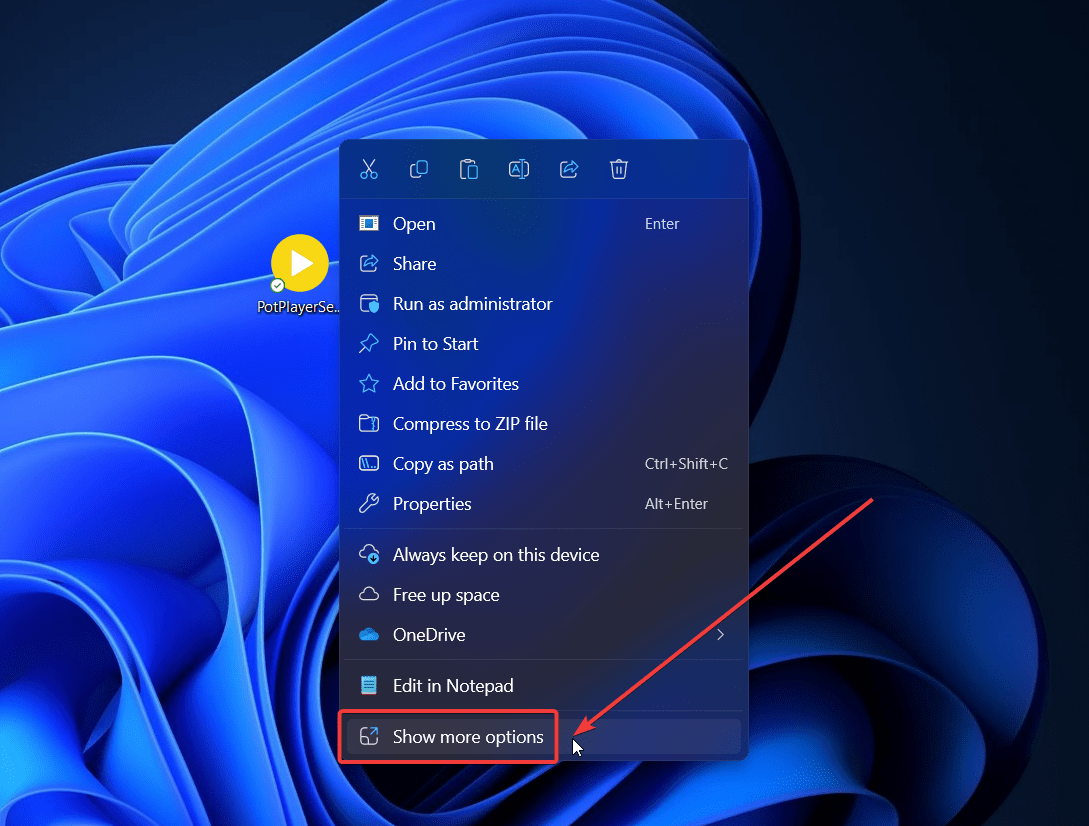Click the Delete trash icon
1089x826 pixels.
pos(619,169)
